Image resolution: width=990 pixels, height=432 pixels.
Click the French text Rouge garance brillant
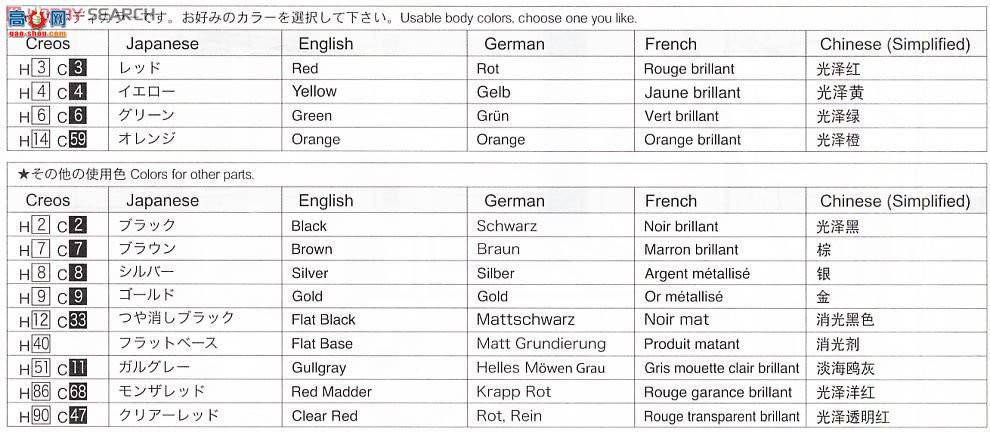pos(718,392)
